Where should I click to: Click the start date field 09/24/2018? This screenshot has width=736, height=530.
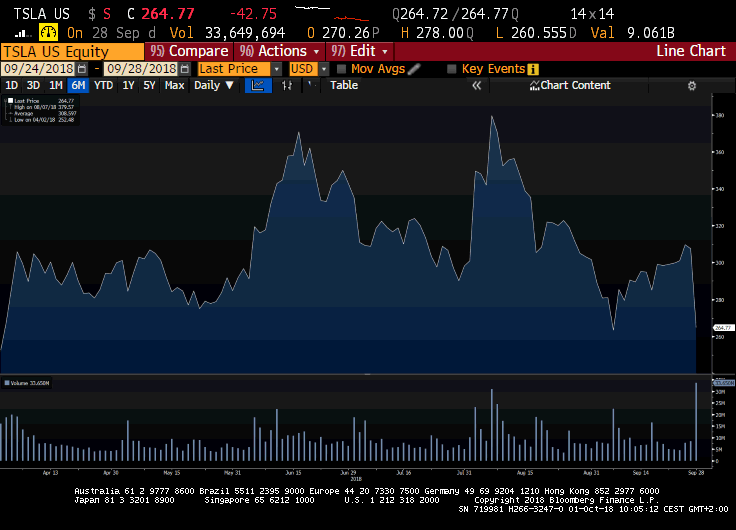pos(38,69)
